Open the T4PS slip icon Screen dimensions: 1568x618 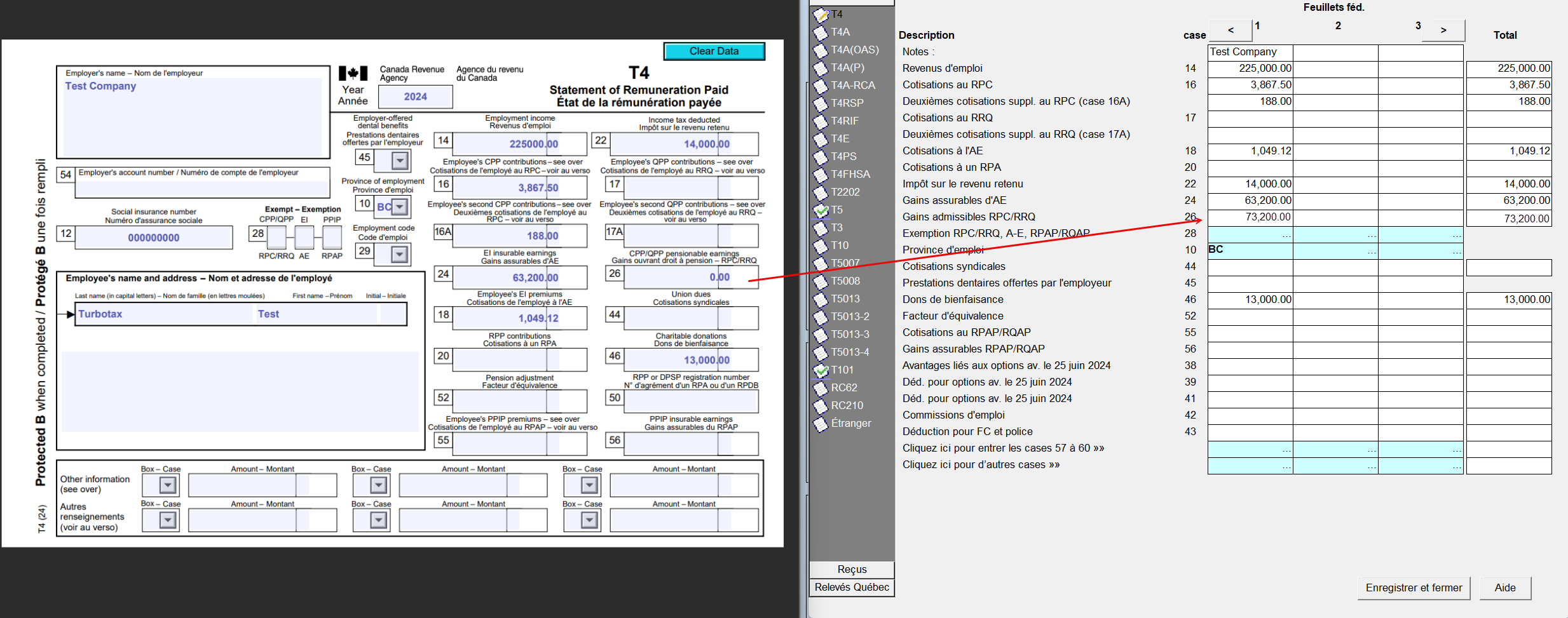(x=821, y=157)
